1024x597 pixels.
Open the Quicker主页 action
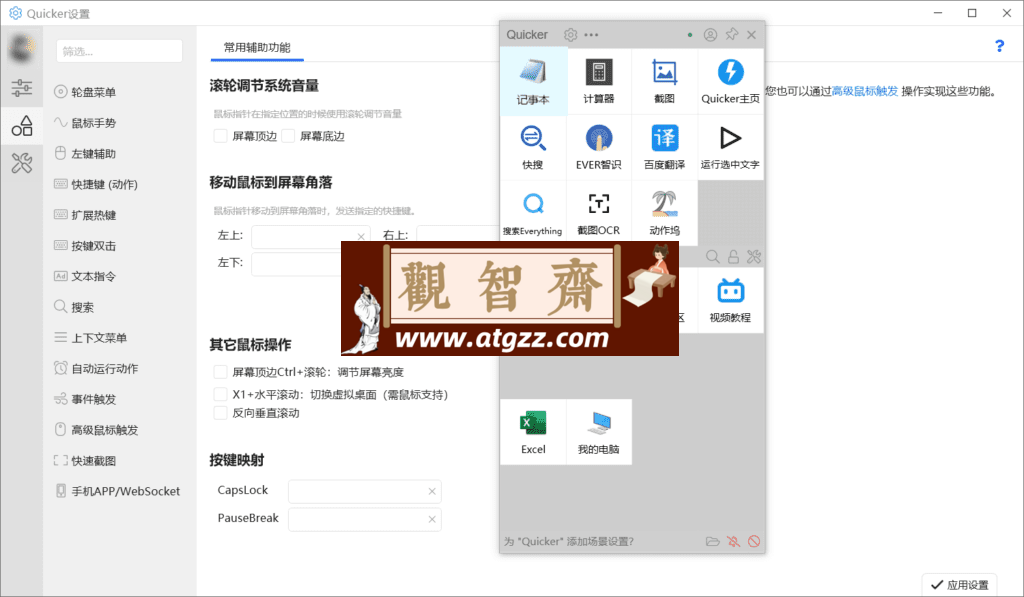point(730,82)
